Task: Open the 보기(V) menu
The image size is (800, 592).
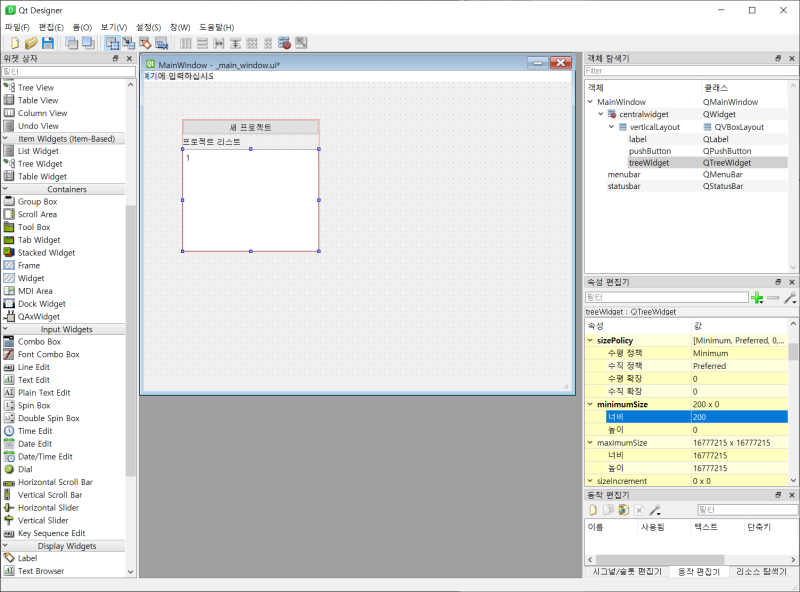Action: pos(114,27)
